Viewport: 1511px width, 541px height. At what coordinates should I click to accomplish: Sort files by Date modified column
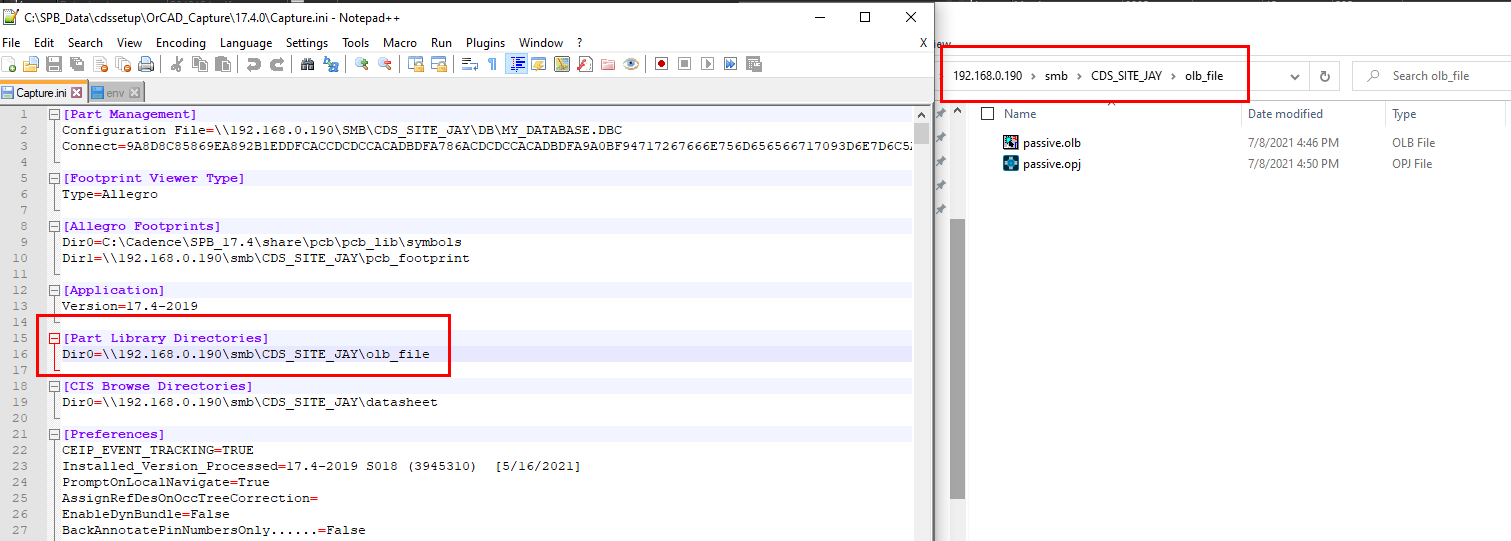point(1285,114)
